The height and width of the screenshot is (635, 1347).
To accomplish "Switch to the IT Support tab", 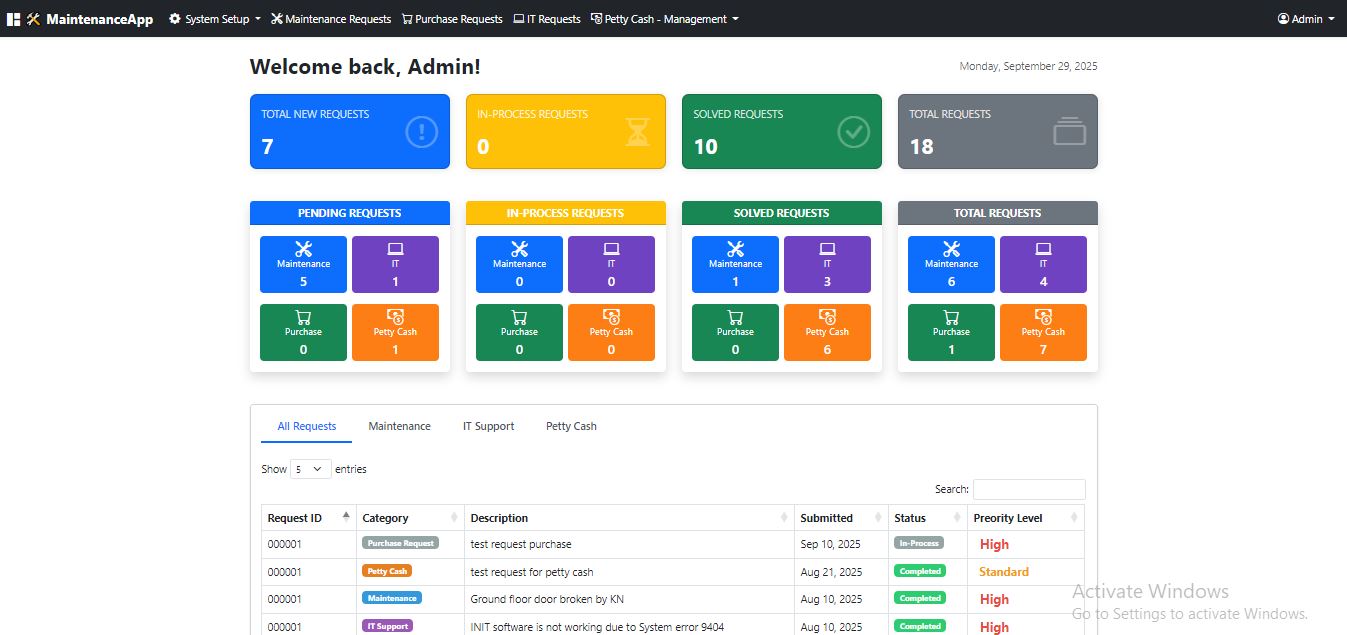I will 488,426.
